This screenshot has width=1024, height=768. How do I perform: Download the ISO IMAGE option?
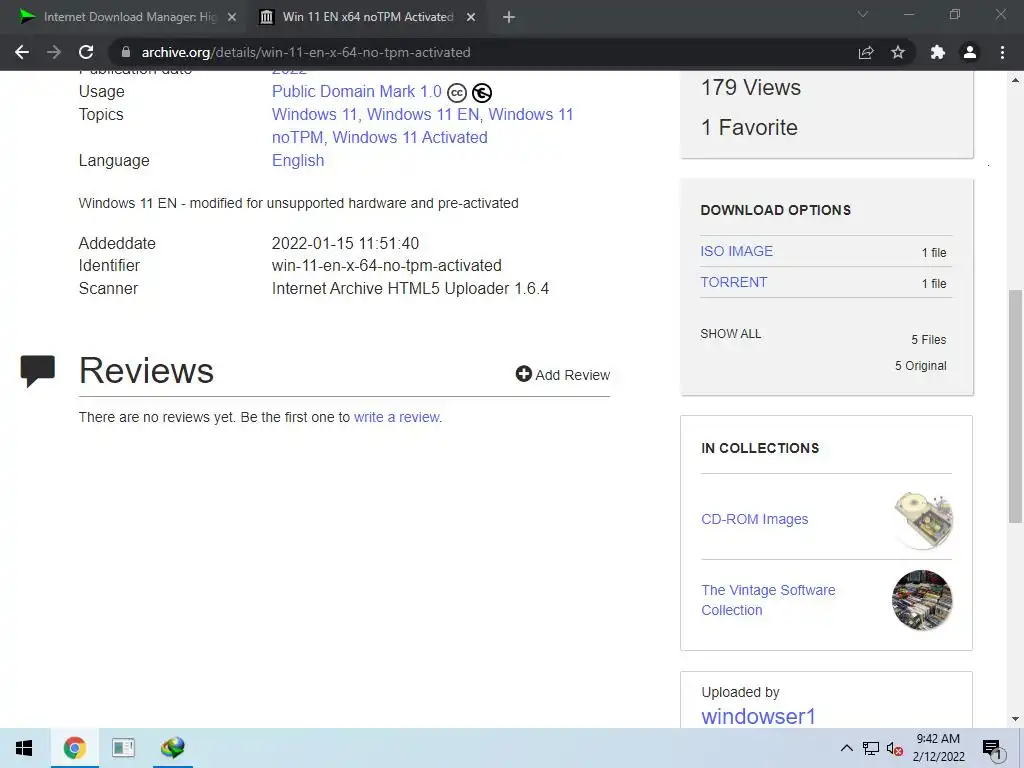click(x=737, y=251)
